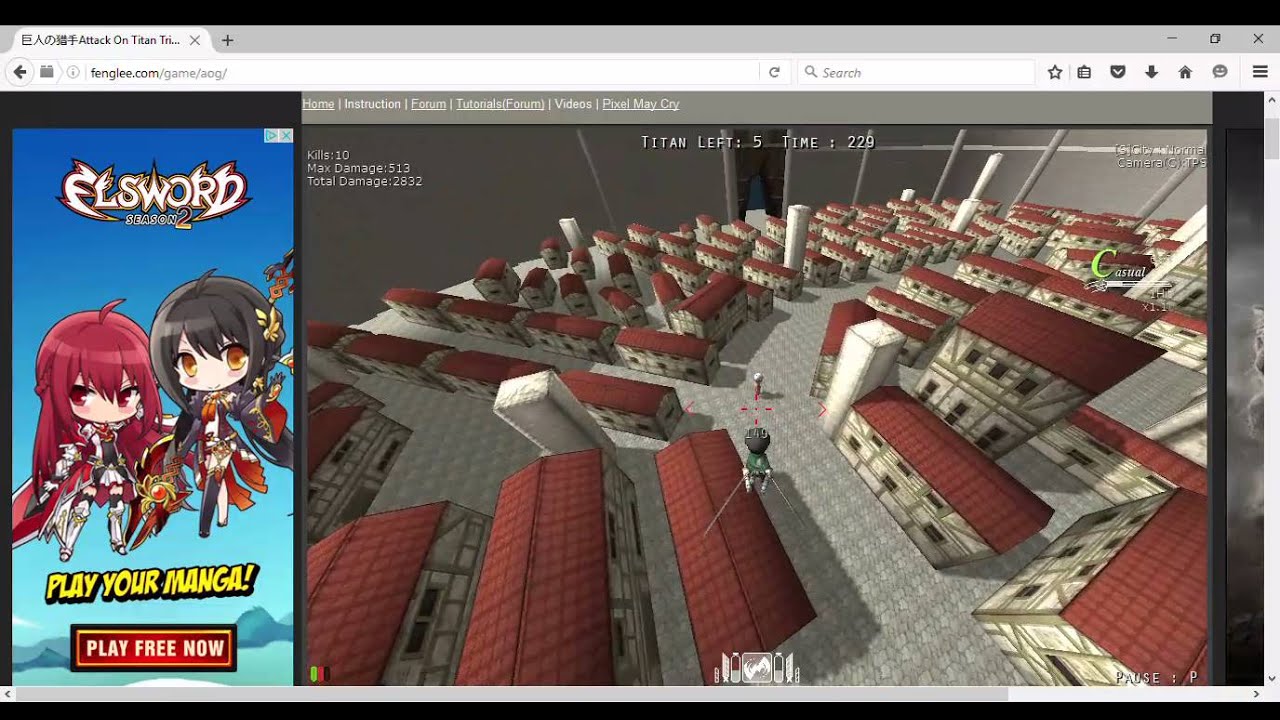Open a new tab with plus button
This screenshot has width=1280, height=720.
[x=227, y=40]
